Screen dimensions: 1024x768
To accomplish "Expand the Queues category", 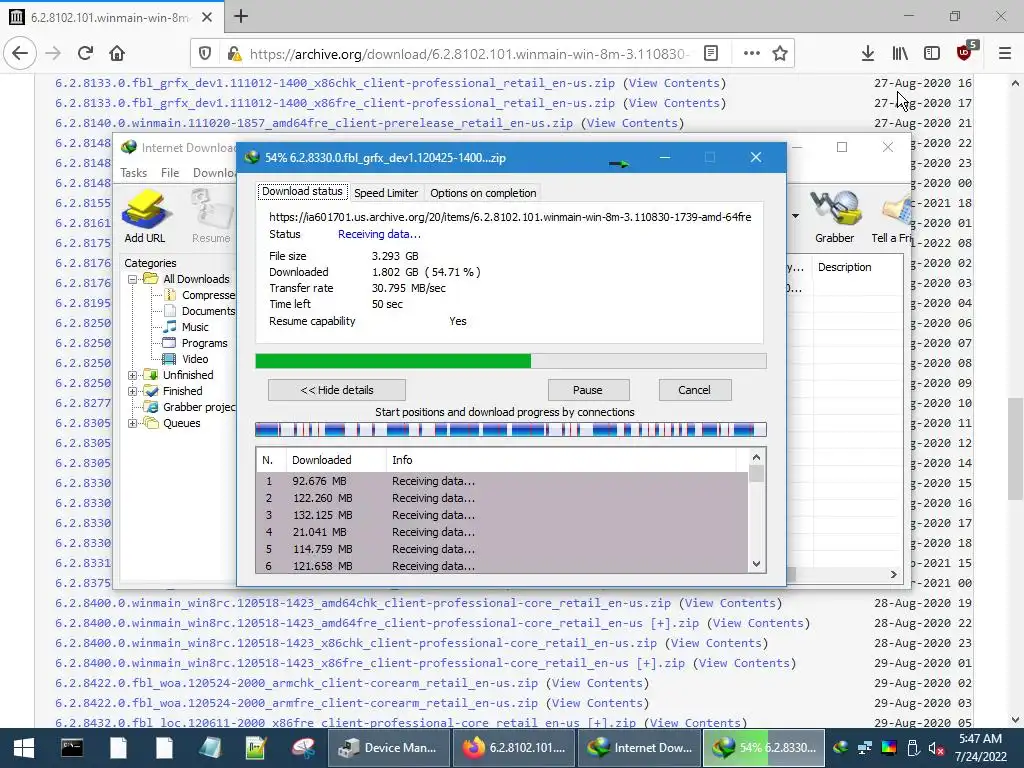I will click(133, 423).
